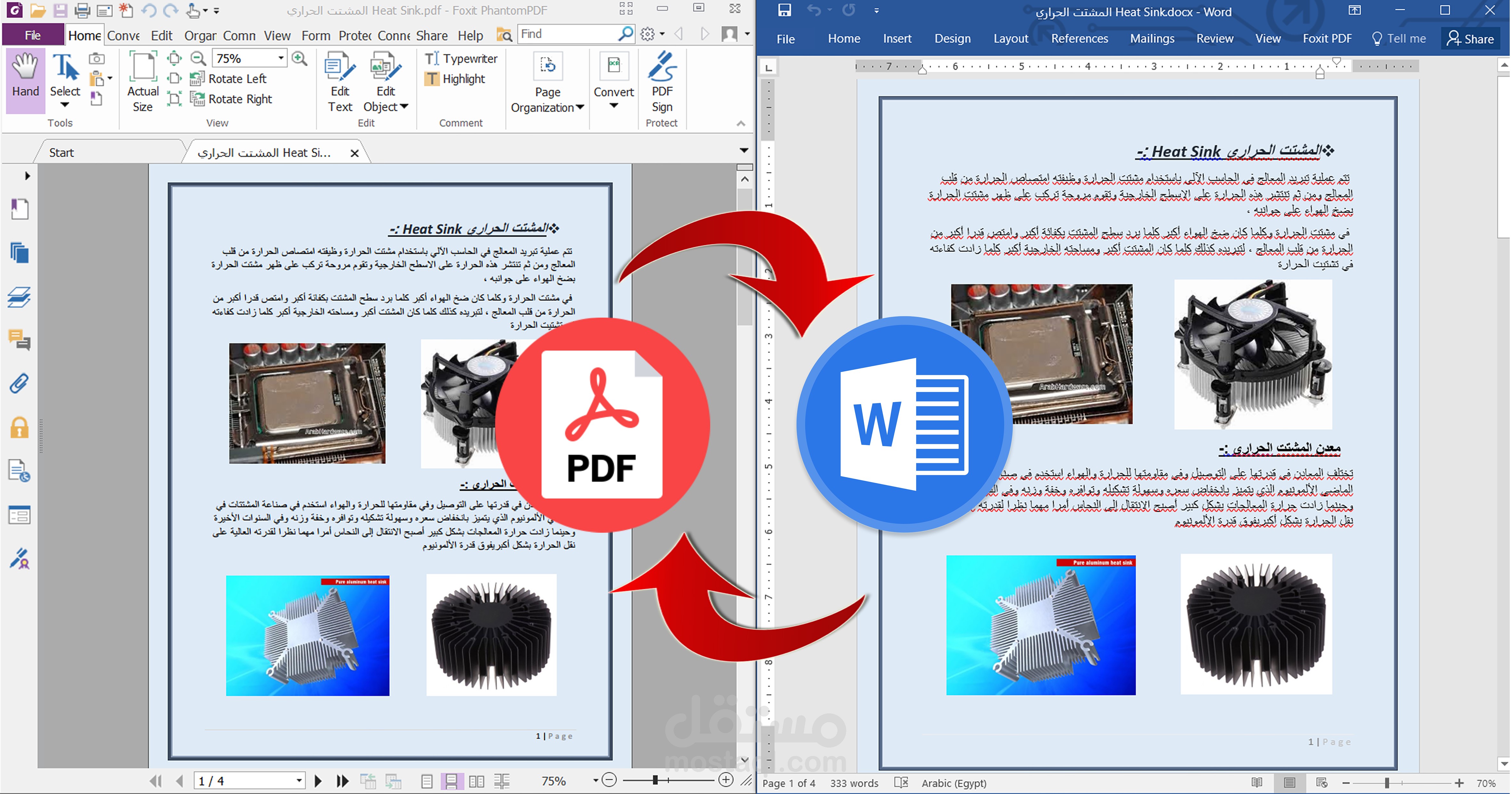Click Page 1 of 4 in Word status bar
The height and width of the screenshot is (794, 1512).
[788, 783]
